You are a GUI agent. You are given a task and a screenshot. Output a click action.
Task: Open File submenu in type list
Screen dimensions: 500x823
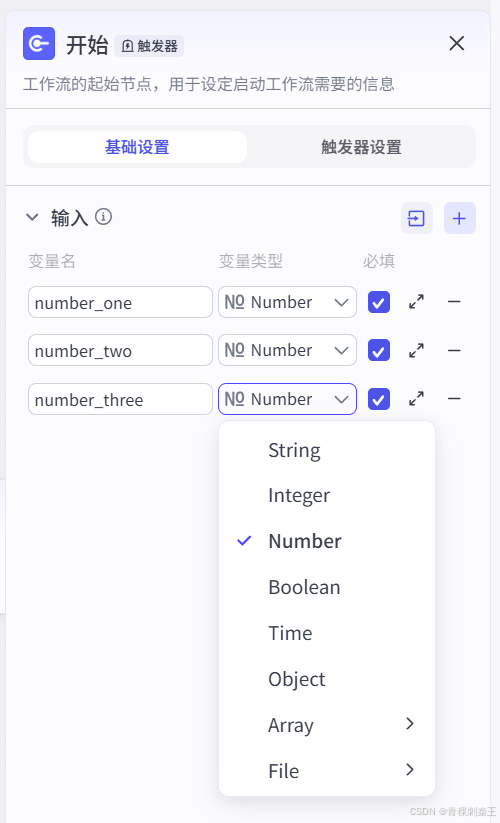(327, 771)
